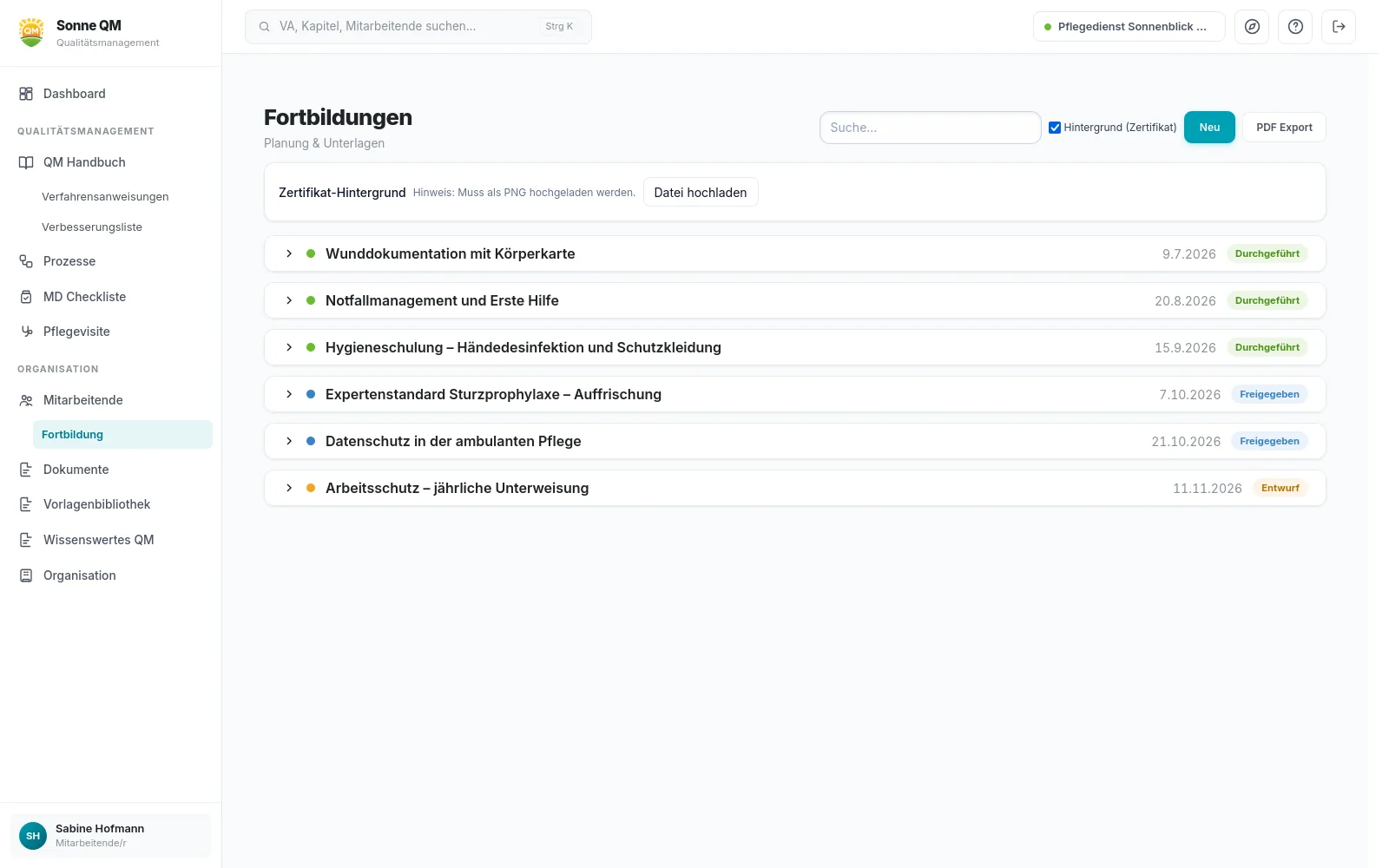Click Durchgeführt badge on Wunddokumentation row
Viewport: 1389px width, 868px height.
pos(1267,253)
